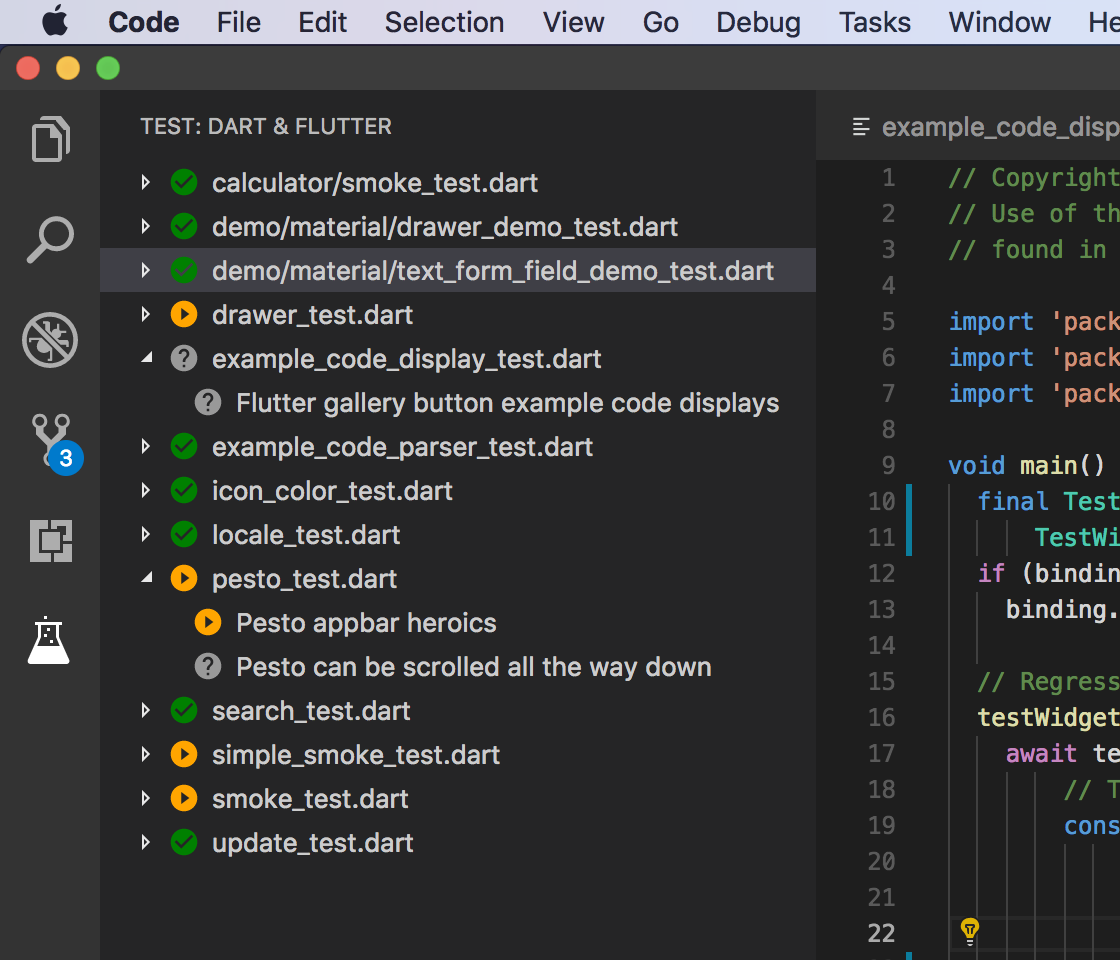Select the 'Pesto appbar heroics' test

click(x=366, y=623)
